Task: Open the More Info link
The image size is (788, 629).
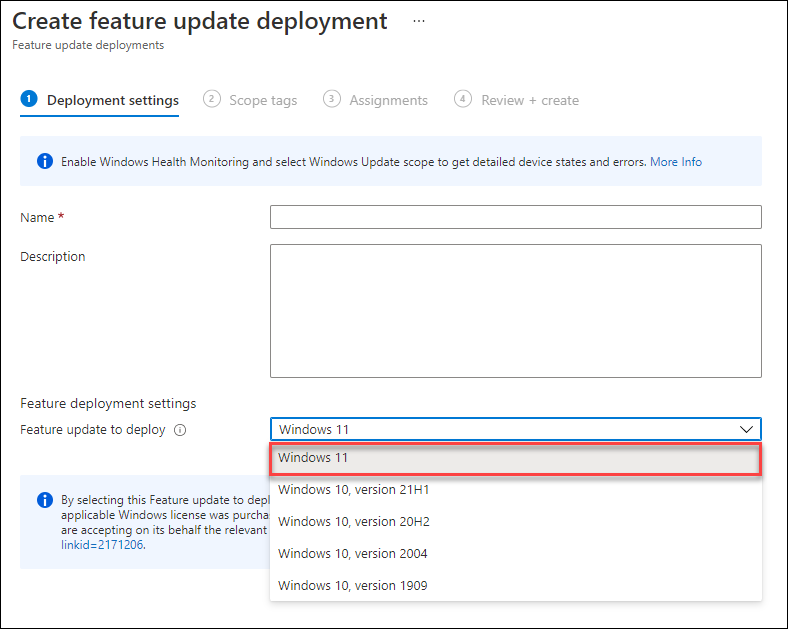Action: (x=675, y=162)
